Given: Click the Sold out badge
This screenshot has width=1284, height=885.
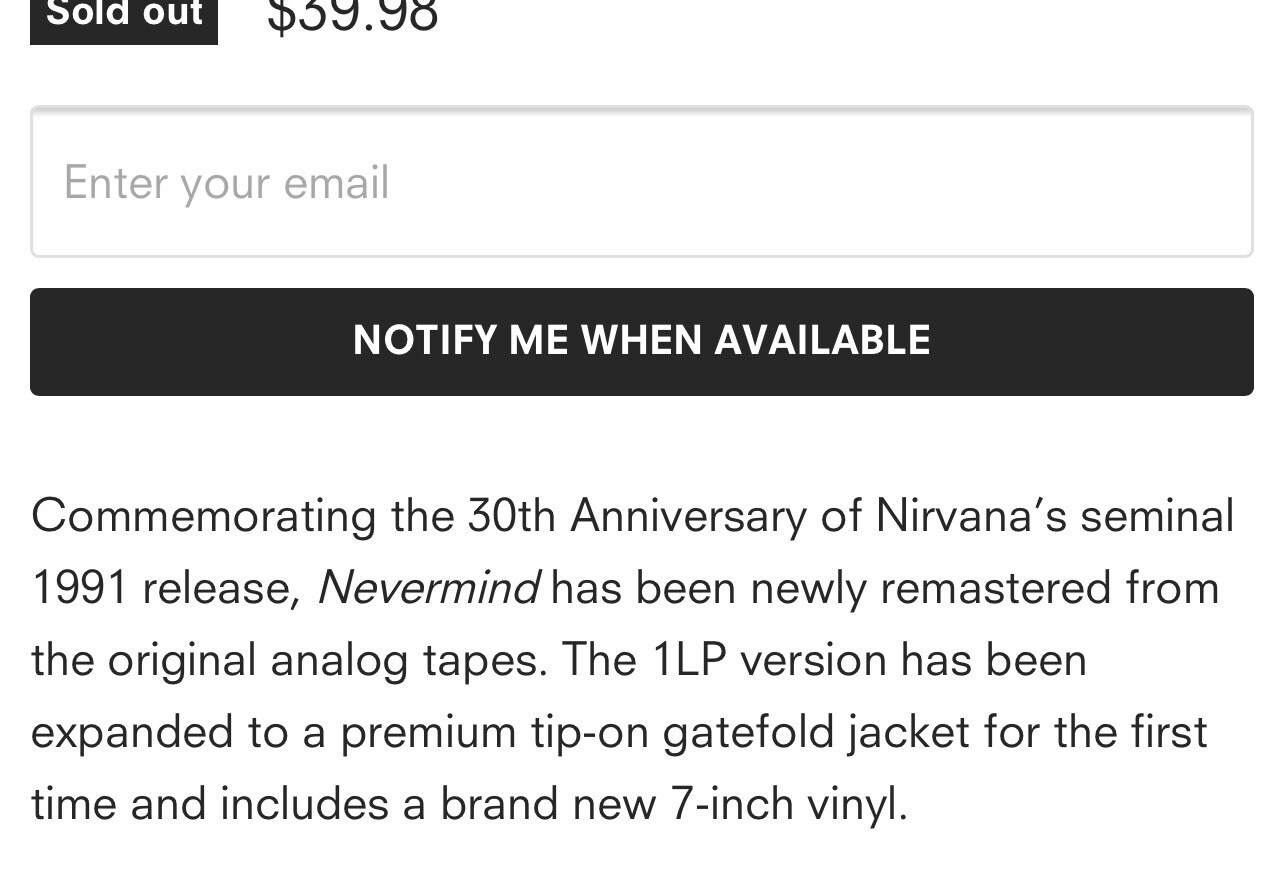Looking at the screenshot, I should (x=124, y=15).
